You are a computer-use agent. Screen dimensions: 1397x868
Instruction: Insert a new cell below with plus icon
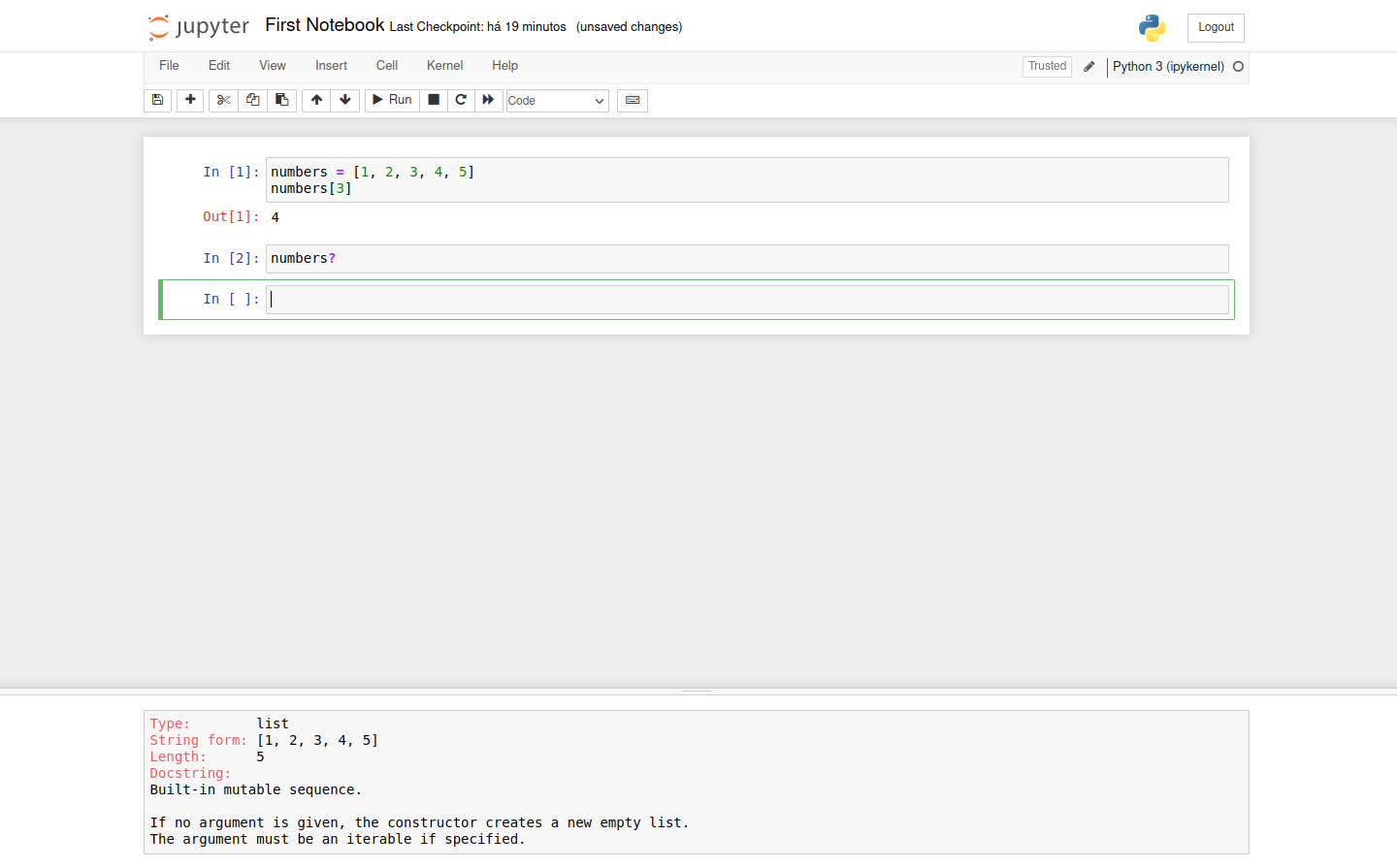coord(190,100)
